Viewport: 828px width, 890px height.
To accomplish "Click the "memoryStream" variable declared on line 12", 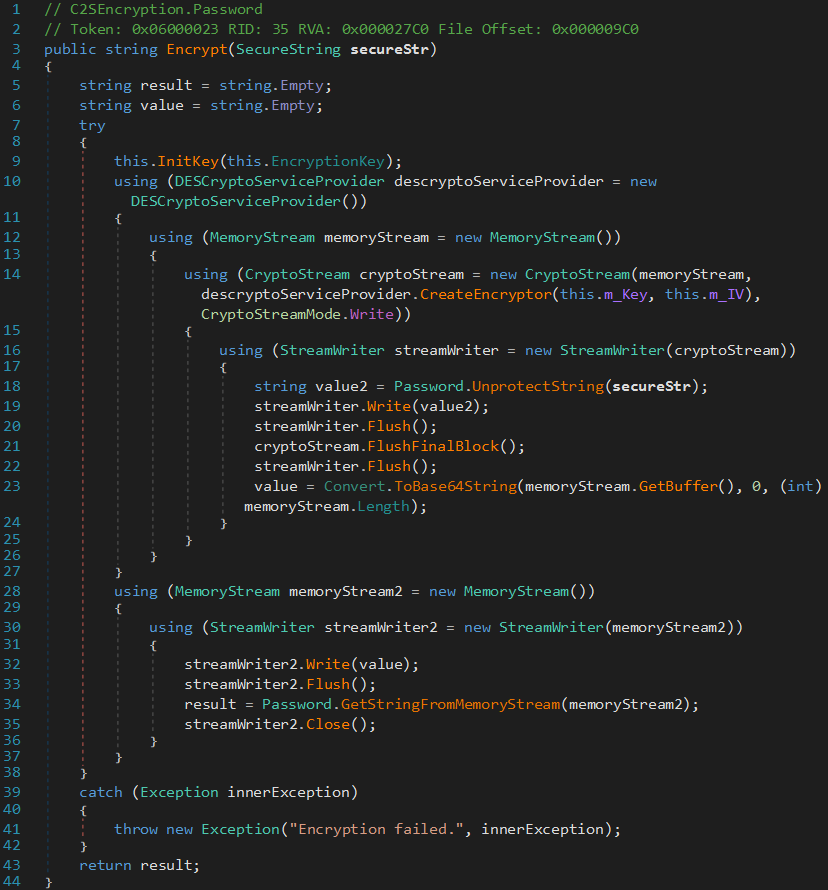I will point(376,237).
